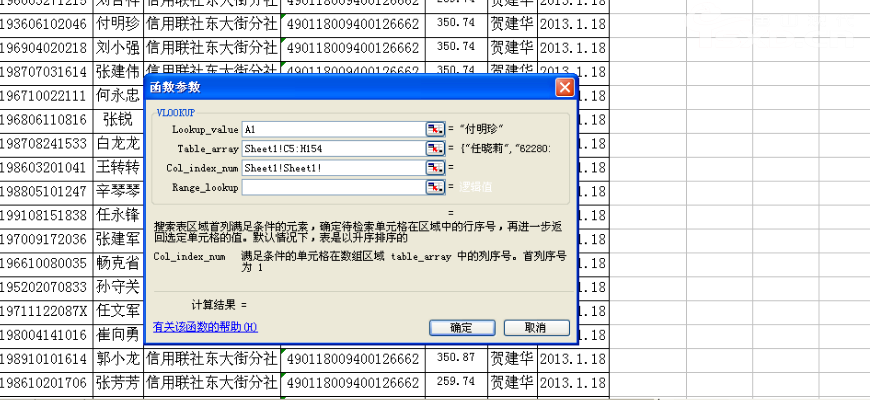Image resolution: width=870 pixels, height=400 pixels.
Task: Select the cell with value 259.74
Action: (x=455, y=381)
